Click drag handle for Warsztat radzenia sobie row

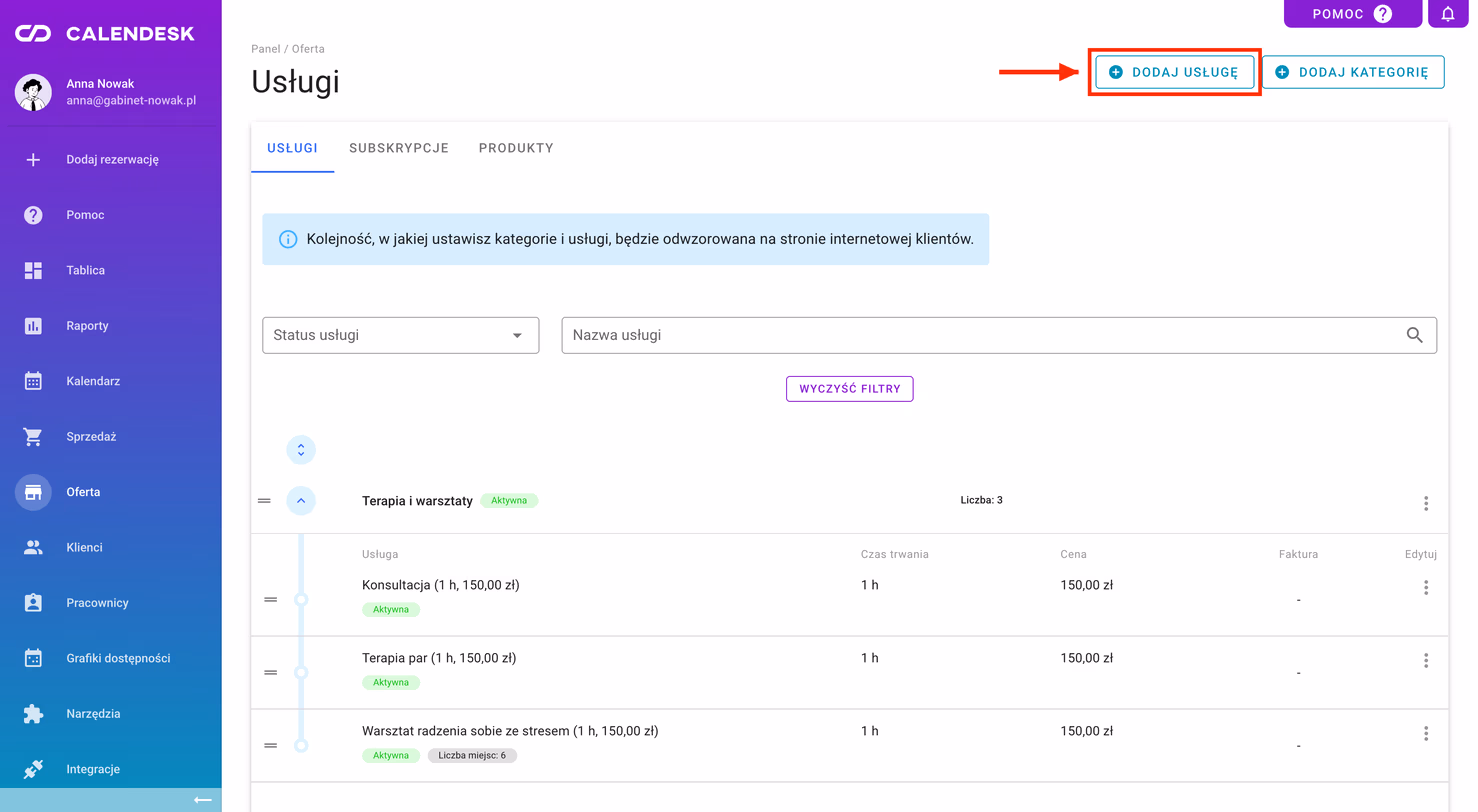[270, 745]
